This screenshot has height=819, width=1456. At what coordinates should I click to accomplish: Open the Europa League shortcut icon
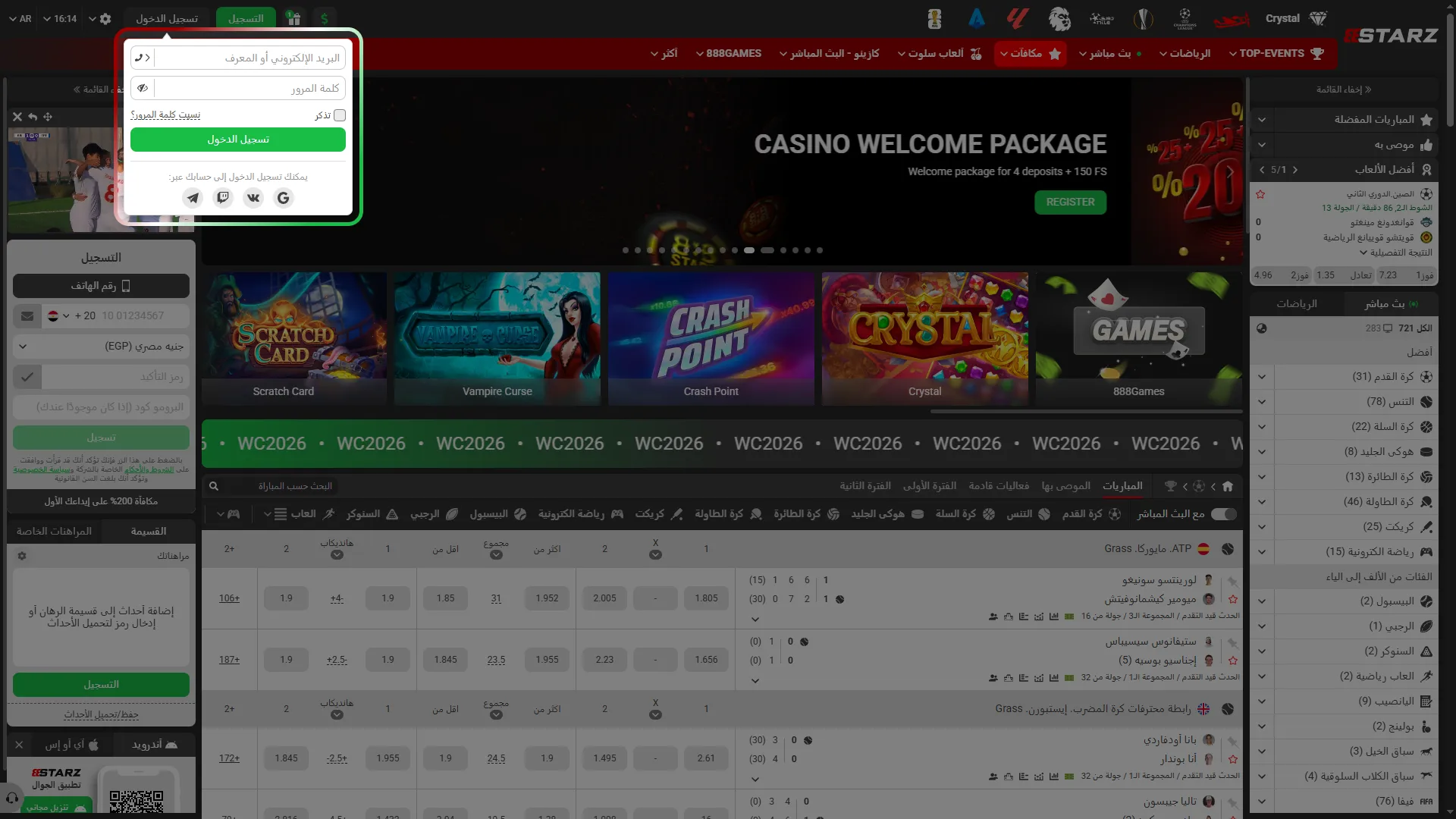click(x=1143, y=18)
